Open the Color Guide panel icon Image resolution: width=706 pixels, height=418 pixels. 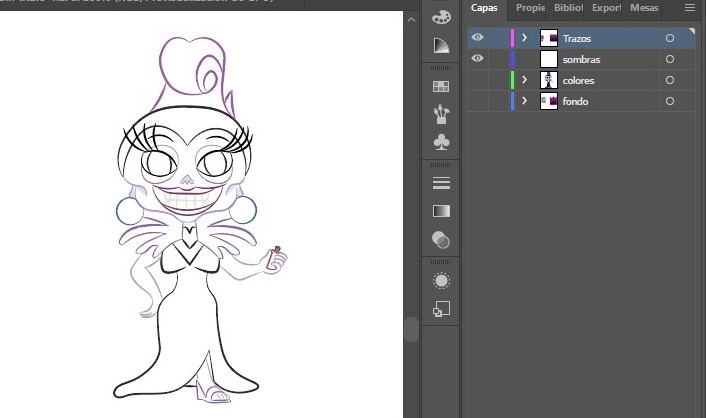pyautogui.click(x=441, y=45)
